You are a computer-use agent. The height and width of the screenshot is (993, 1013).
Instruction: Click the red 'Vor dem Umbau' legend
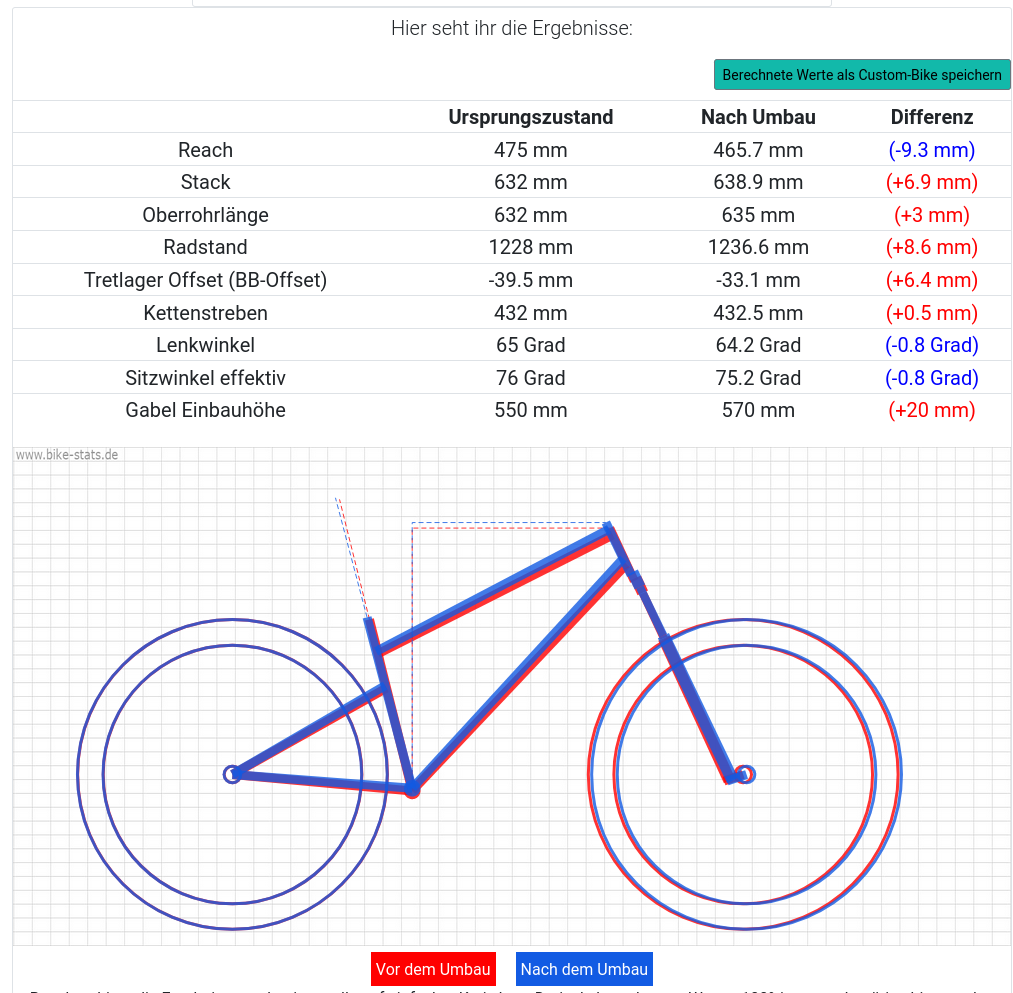[433, 969]
